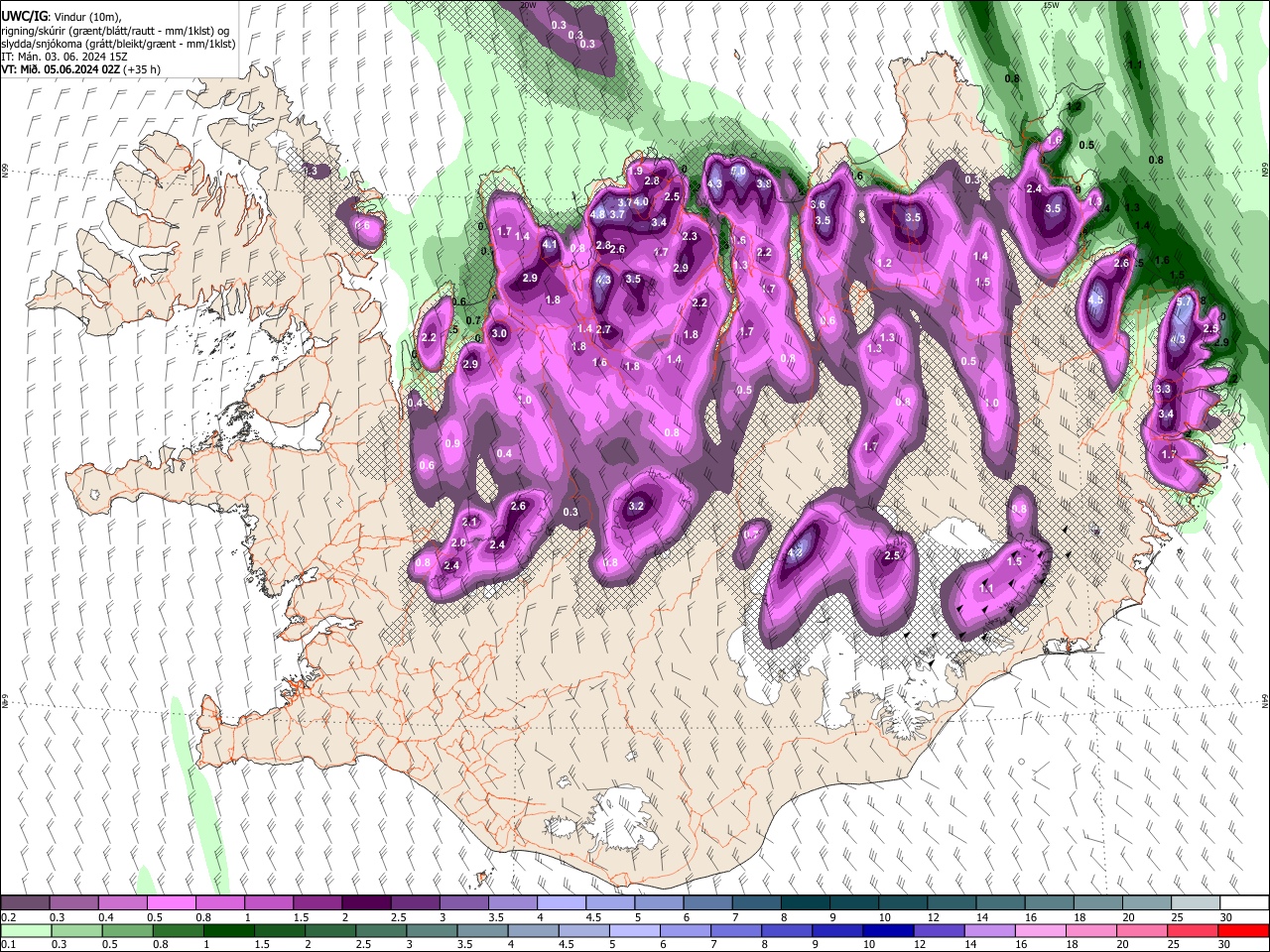Select the bright red swatch on rain scale
Screen dimensions: 1270x952
click(x=1244, y=930)
